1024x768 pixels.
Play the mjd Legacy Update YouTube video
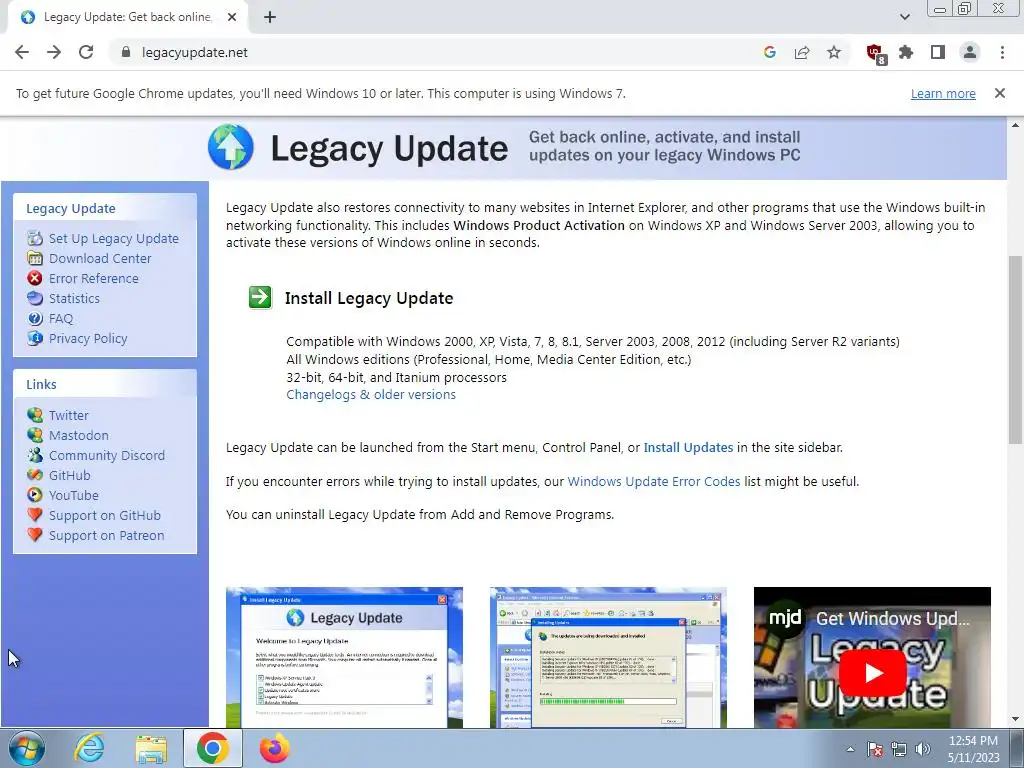coord(872,673)
